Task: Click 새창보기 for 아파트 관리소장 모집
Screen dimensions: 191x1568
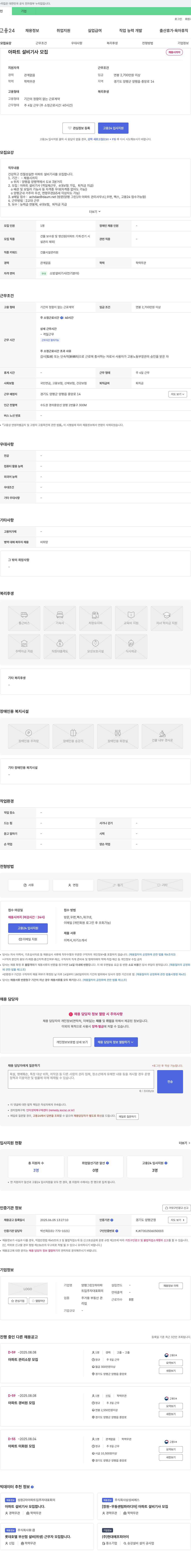Action: (171, 1371)
